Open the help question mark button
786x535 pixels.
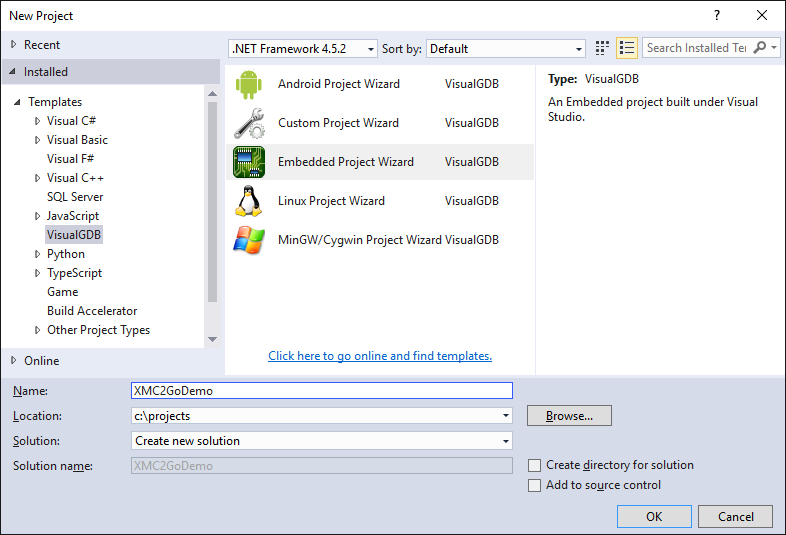click(x=717, y=15)
